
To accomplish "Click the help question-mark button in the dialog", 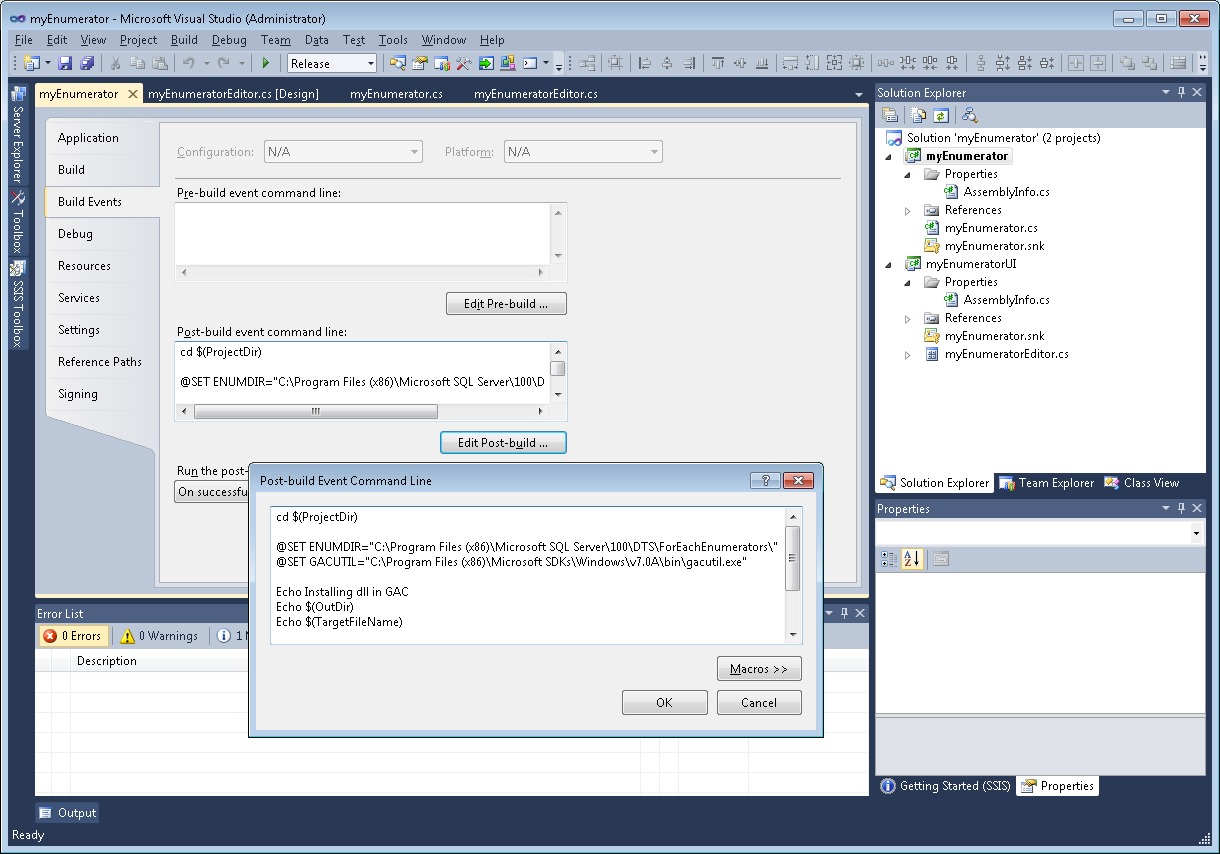I will (x=765, y=481).
